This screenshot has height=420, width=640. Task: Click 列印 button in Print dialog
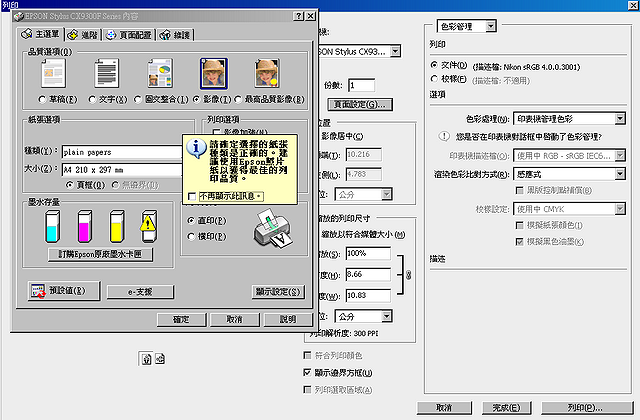click(x=587, y=408)
